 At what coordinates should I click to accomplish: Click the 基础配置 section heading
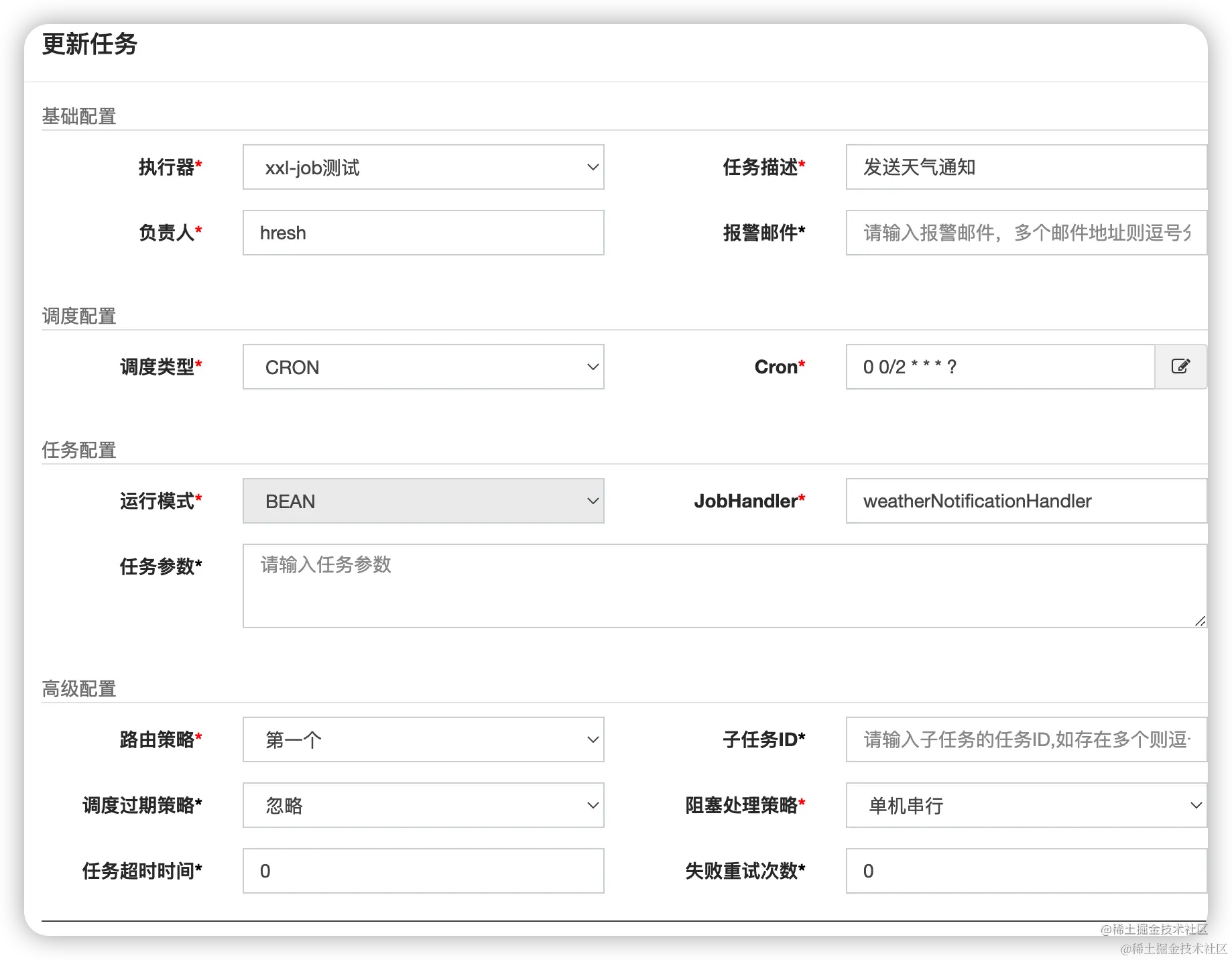[79, 116]
